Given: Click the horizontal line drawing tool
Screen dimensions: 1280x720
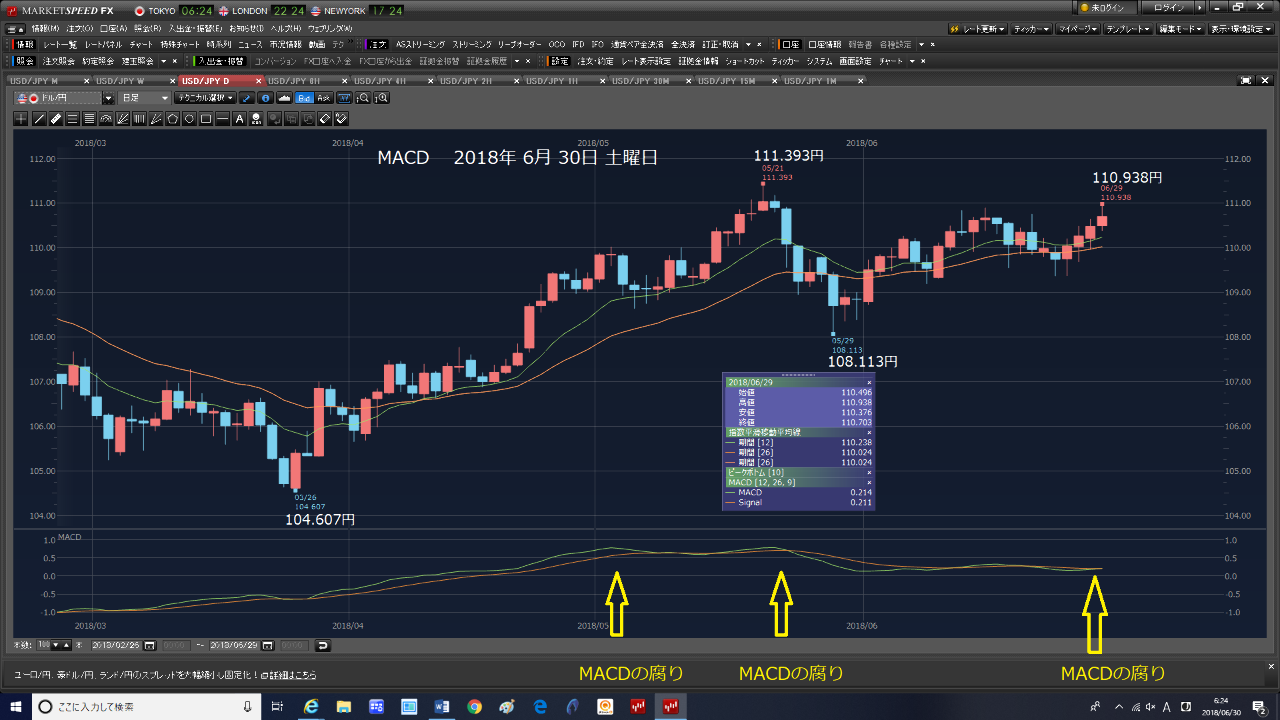Looking at the screenshot, I should coord(222,119).
